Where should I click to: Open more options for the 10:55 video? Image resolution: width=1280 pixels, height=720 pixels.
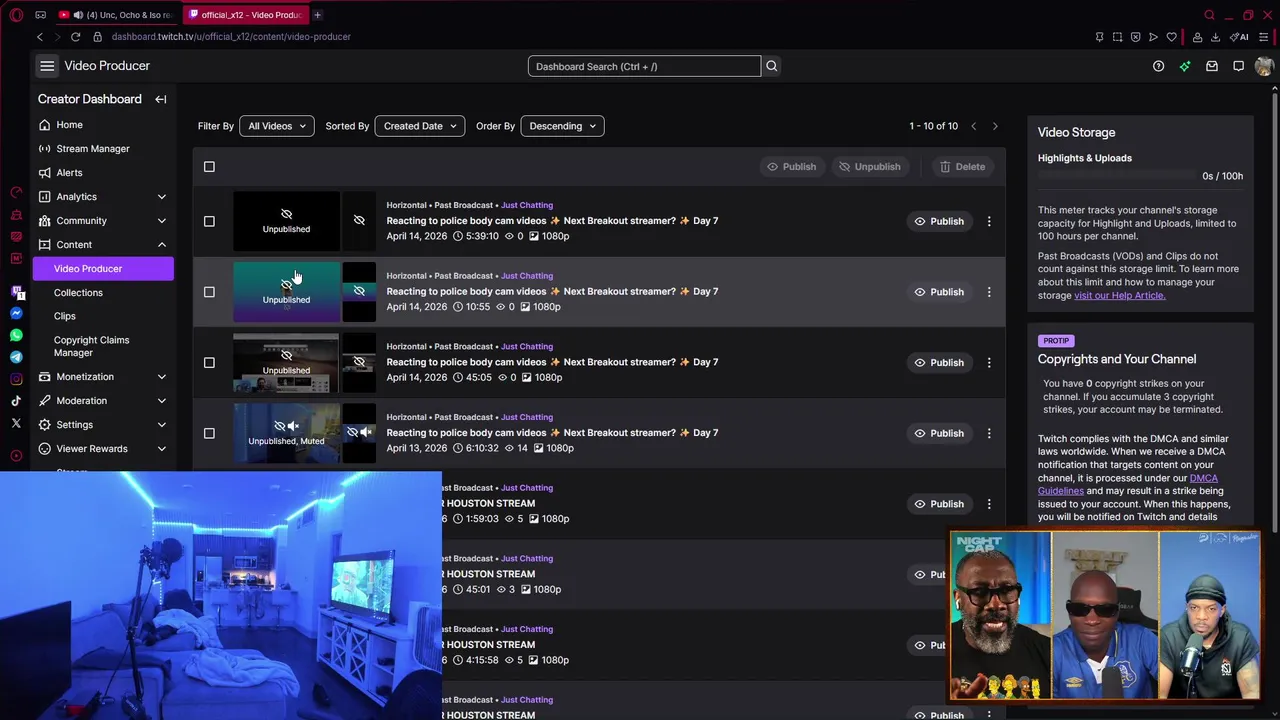989,292
